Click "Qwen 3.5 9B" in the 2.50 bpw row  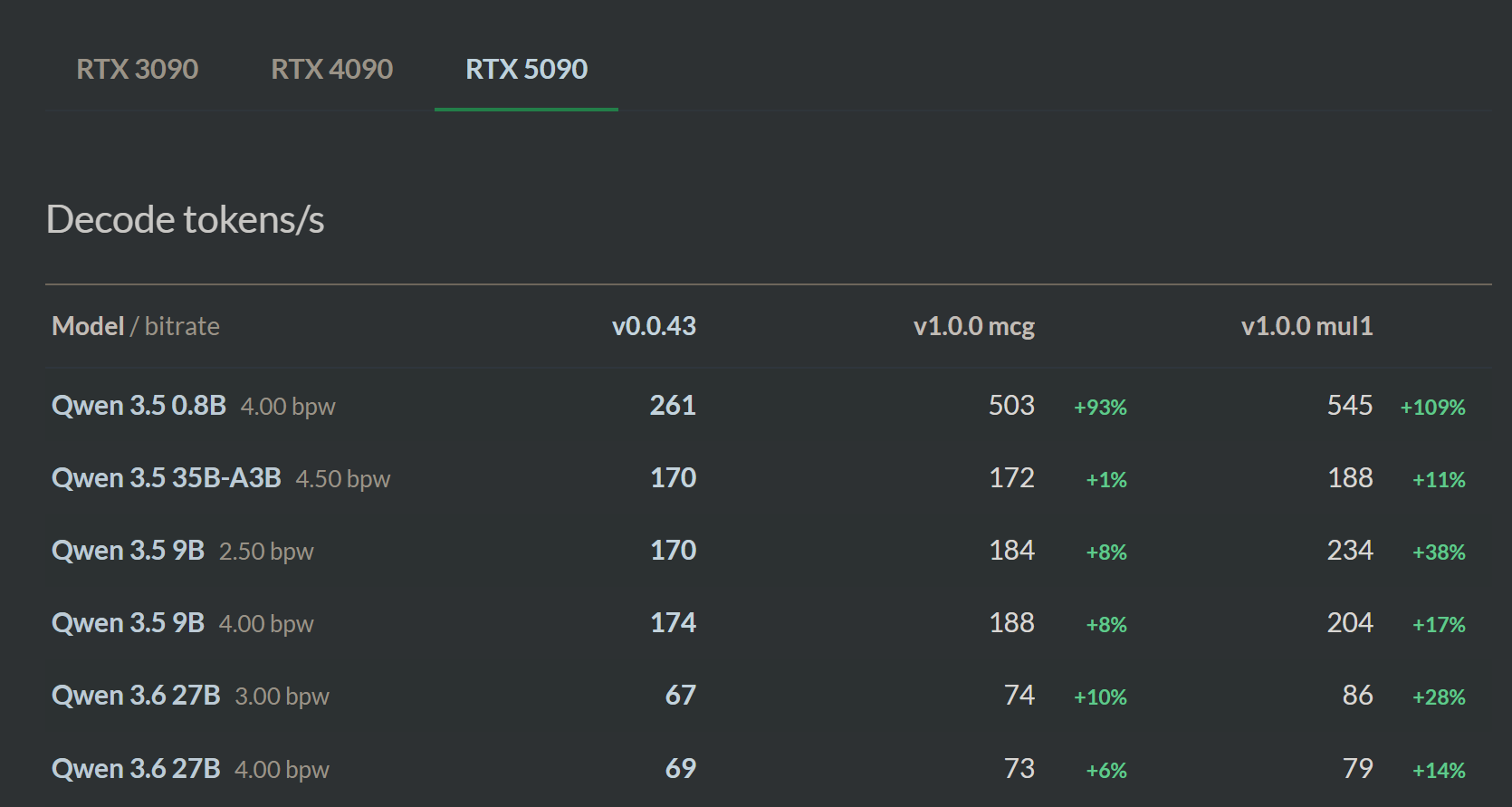129,551
